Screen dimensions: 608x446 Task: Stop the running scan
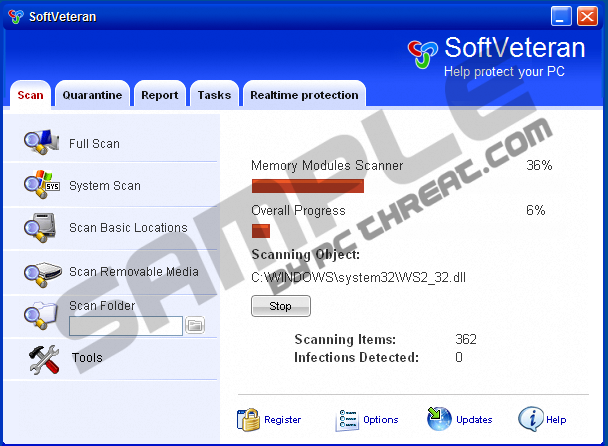tap(281, 306)
